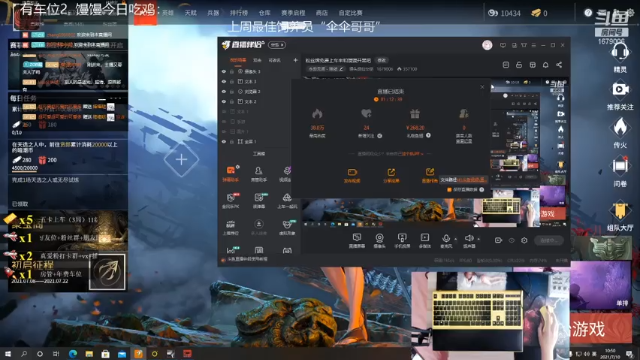Expand the microphone options arrow
Screen dimensions: 640x360
click(x=456, y=239)
